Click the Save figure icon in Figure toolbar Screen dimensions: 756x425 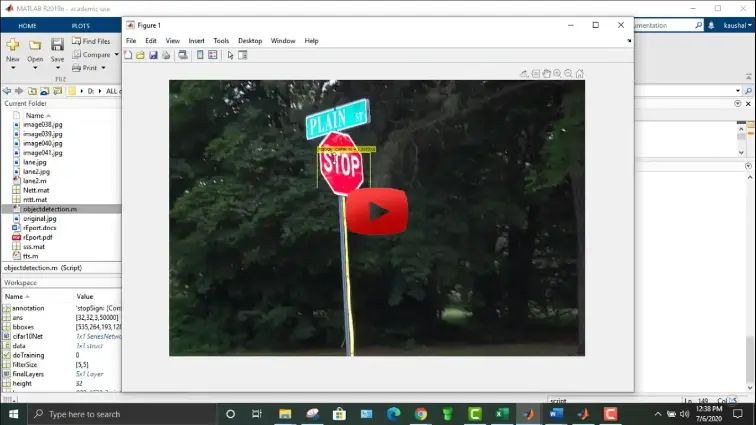click(x=153, y=55)
